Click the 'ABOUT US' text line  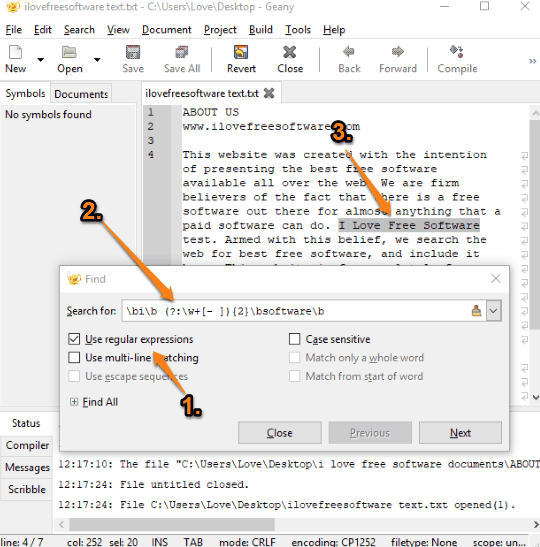(x=211, y=112)
